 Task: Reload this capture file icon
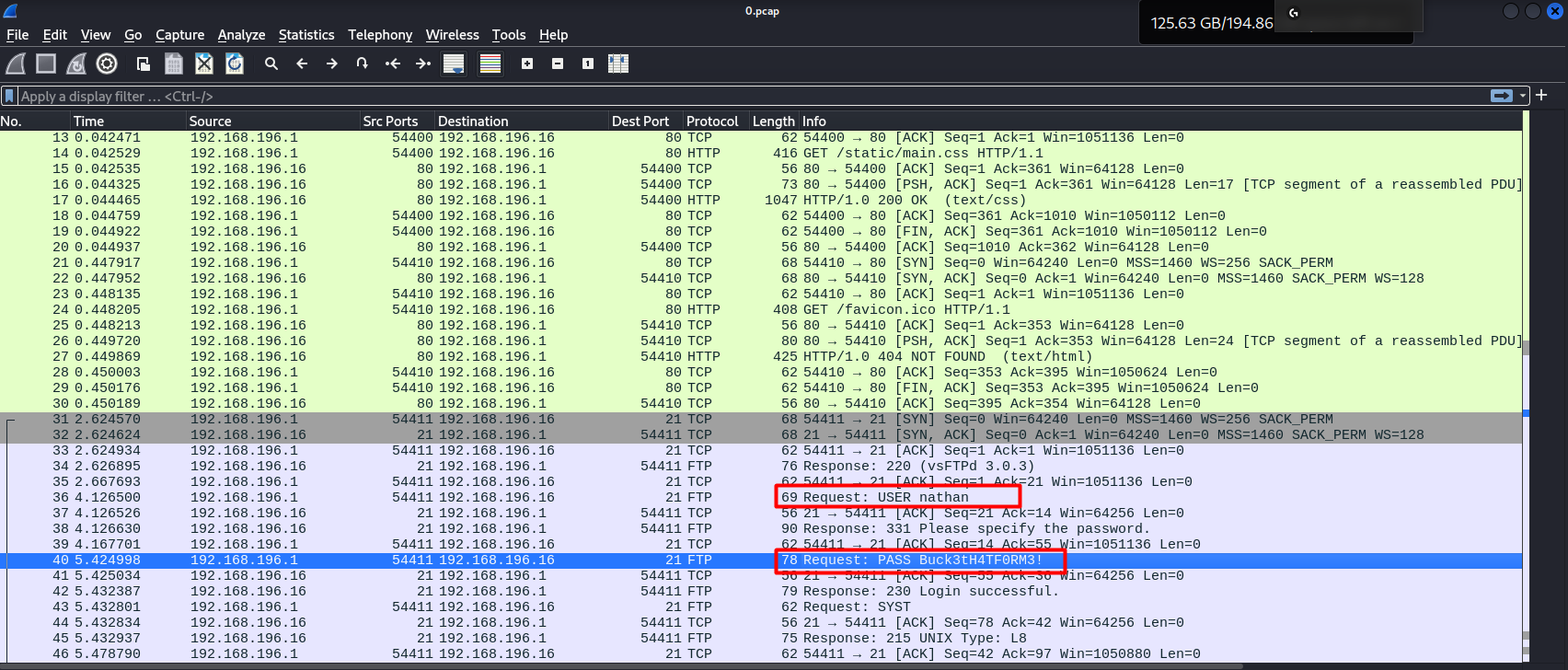(235, 64)
